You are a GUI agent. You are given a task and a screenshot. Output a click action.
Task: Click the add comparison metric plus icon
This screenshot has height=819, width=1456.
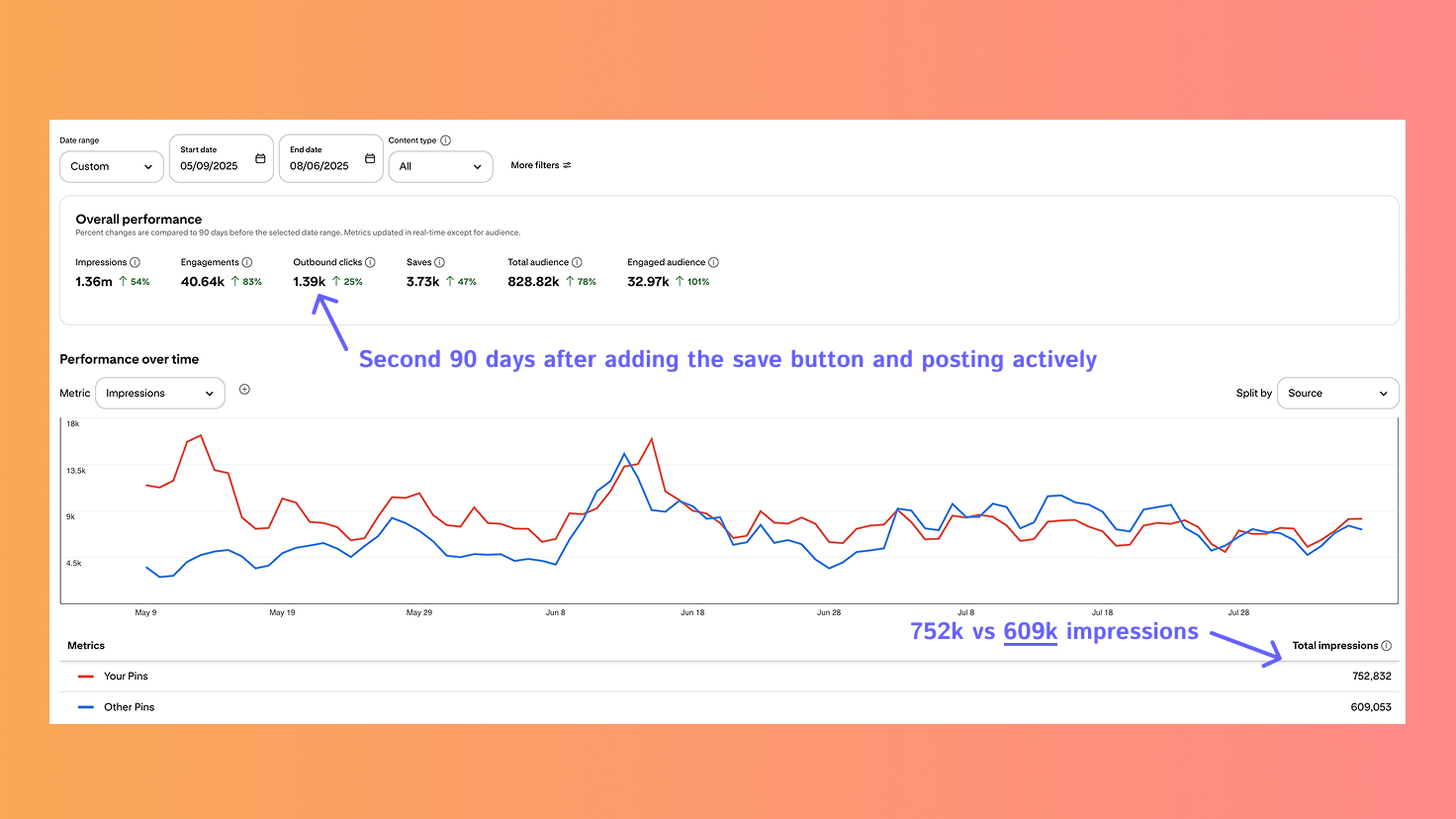244,390
